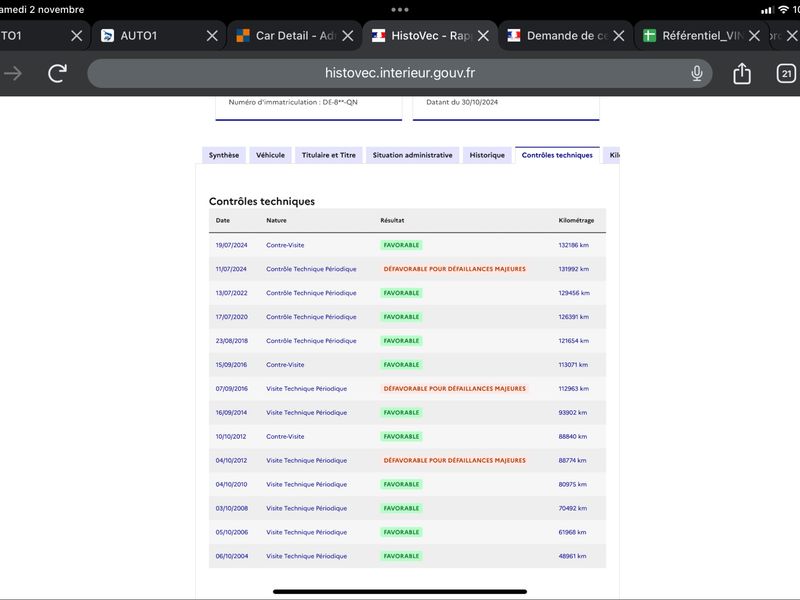Click the Résultat column header

point(392,220)
